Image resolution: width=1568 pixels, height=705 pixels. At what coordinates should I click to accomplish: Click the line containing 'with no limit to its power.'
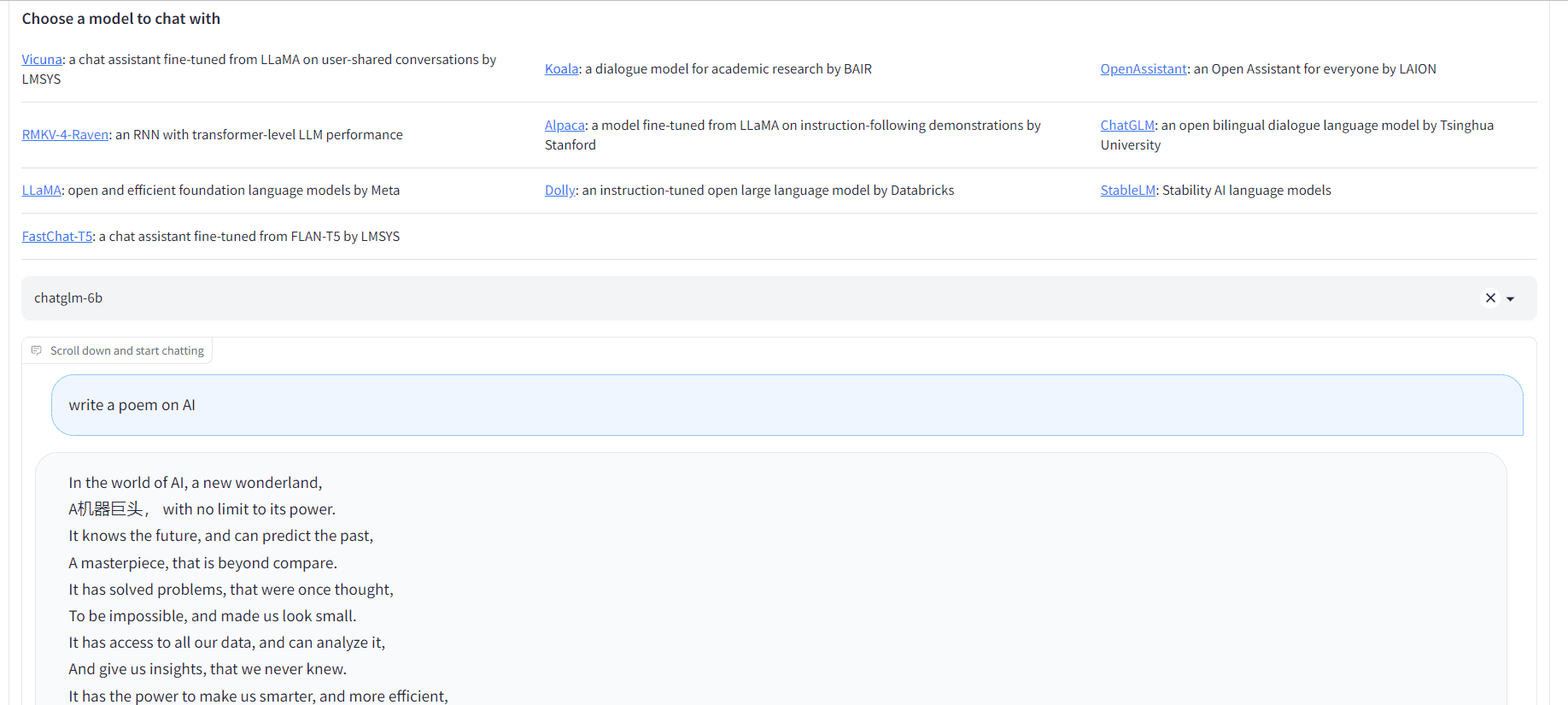coord(202,509)
